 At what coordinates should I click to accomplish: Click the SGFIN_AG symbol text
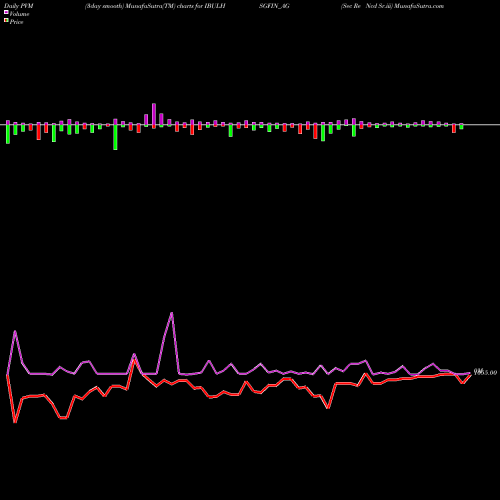[274, 6]
